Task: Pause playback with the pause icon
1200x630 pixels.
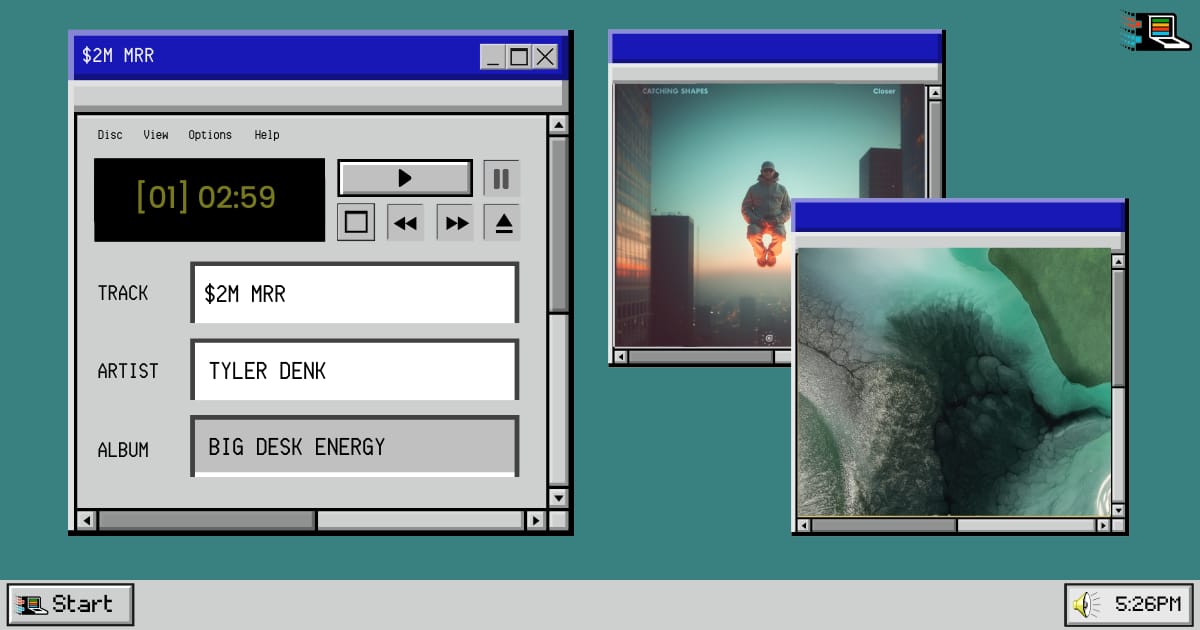Action: pos(502,178)
